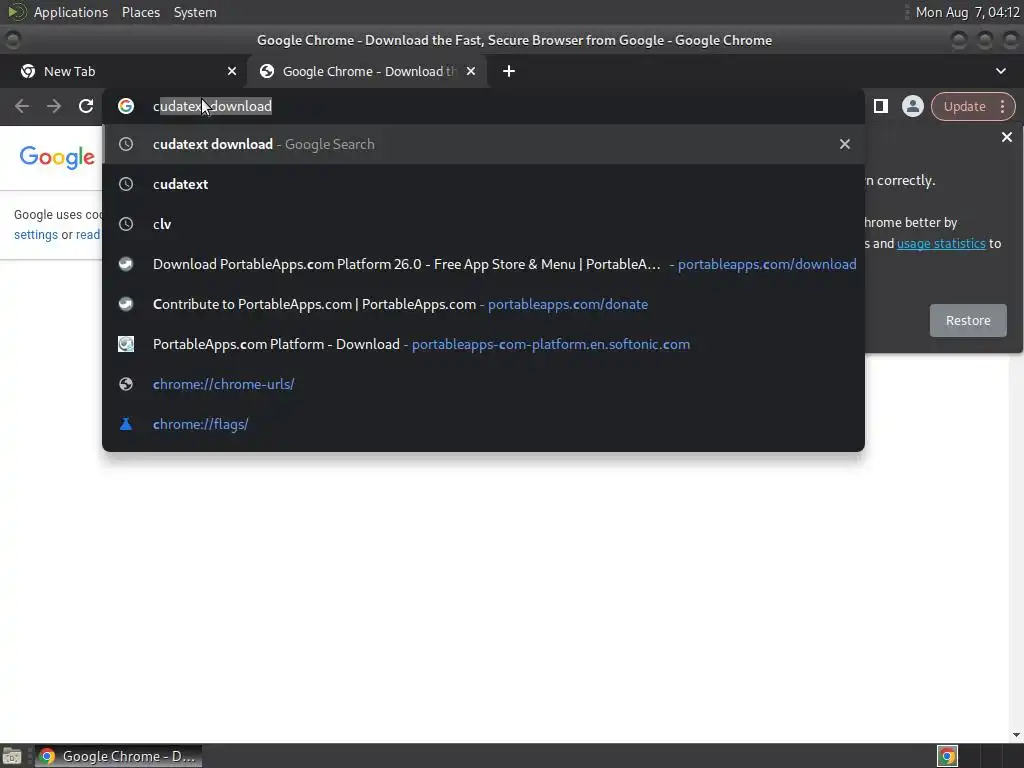Click the clock icon beside cudatext suggestion
Screen dimensions: 1024x768
tap(126, 184)
